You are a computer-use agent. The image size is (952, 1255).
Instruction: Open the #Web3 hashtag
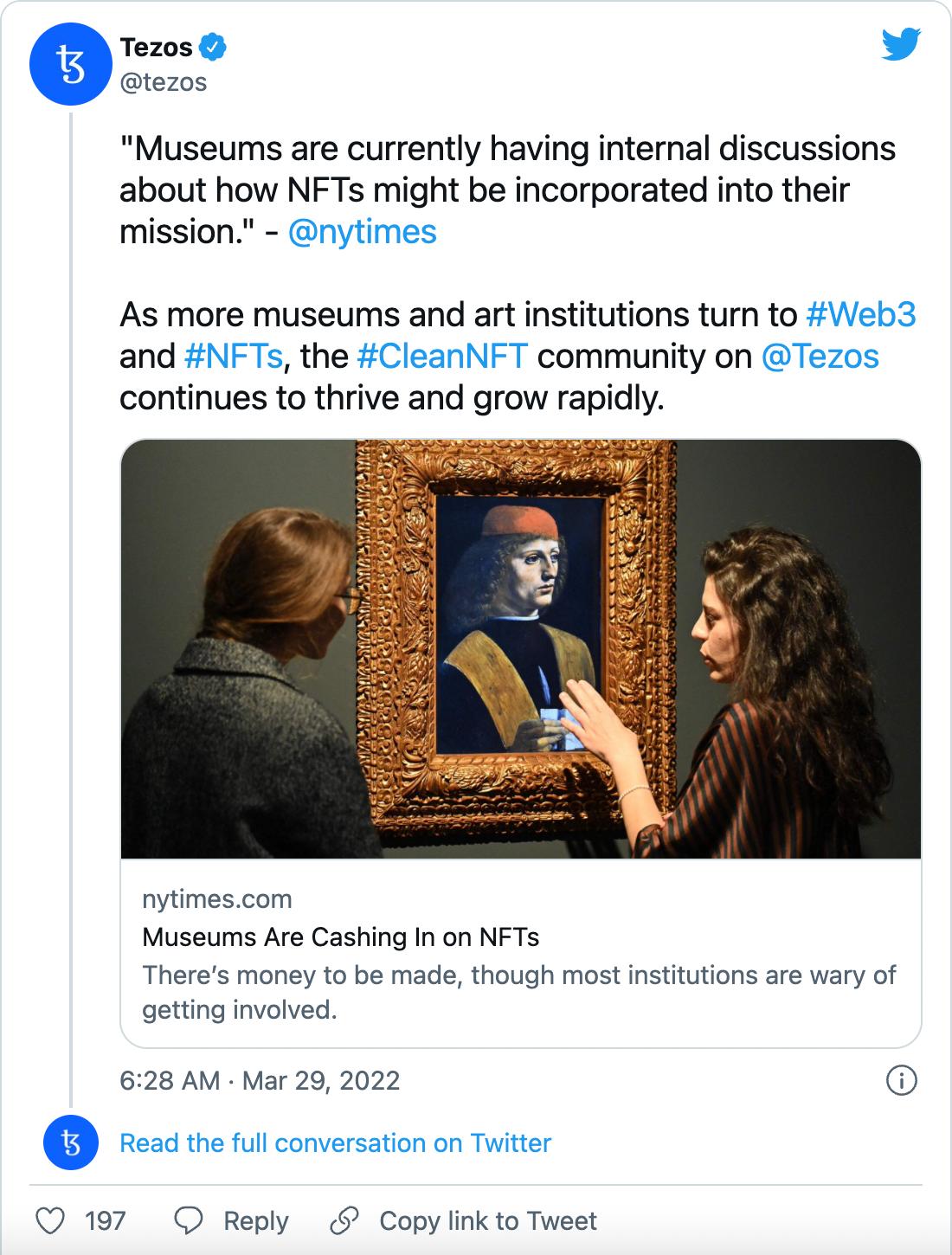pos(860,315)
